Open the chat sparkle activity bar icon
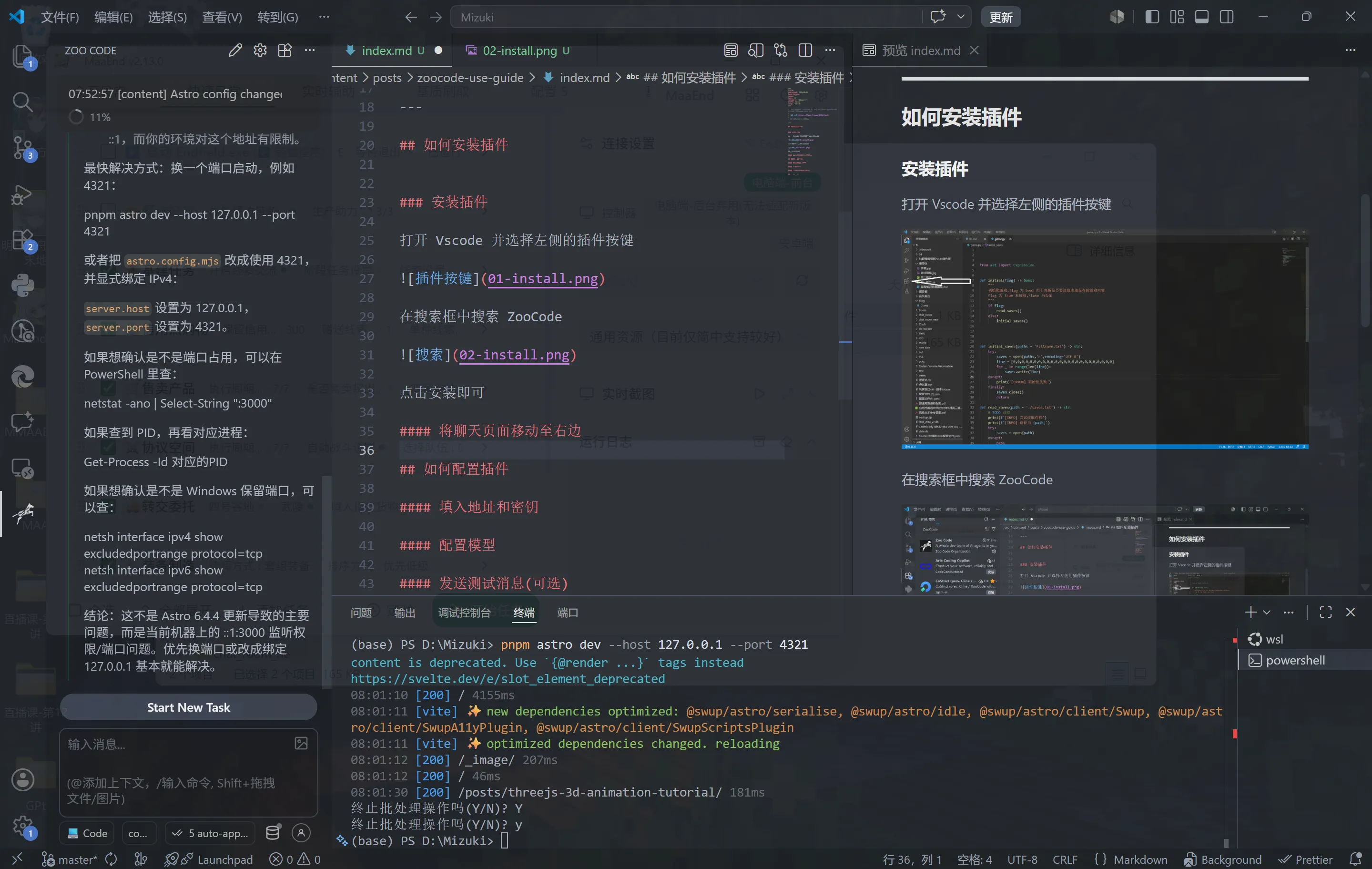Viewport: 1372px width, 869px height. click(x=22, y=422)
